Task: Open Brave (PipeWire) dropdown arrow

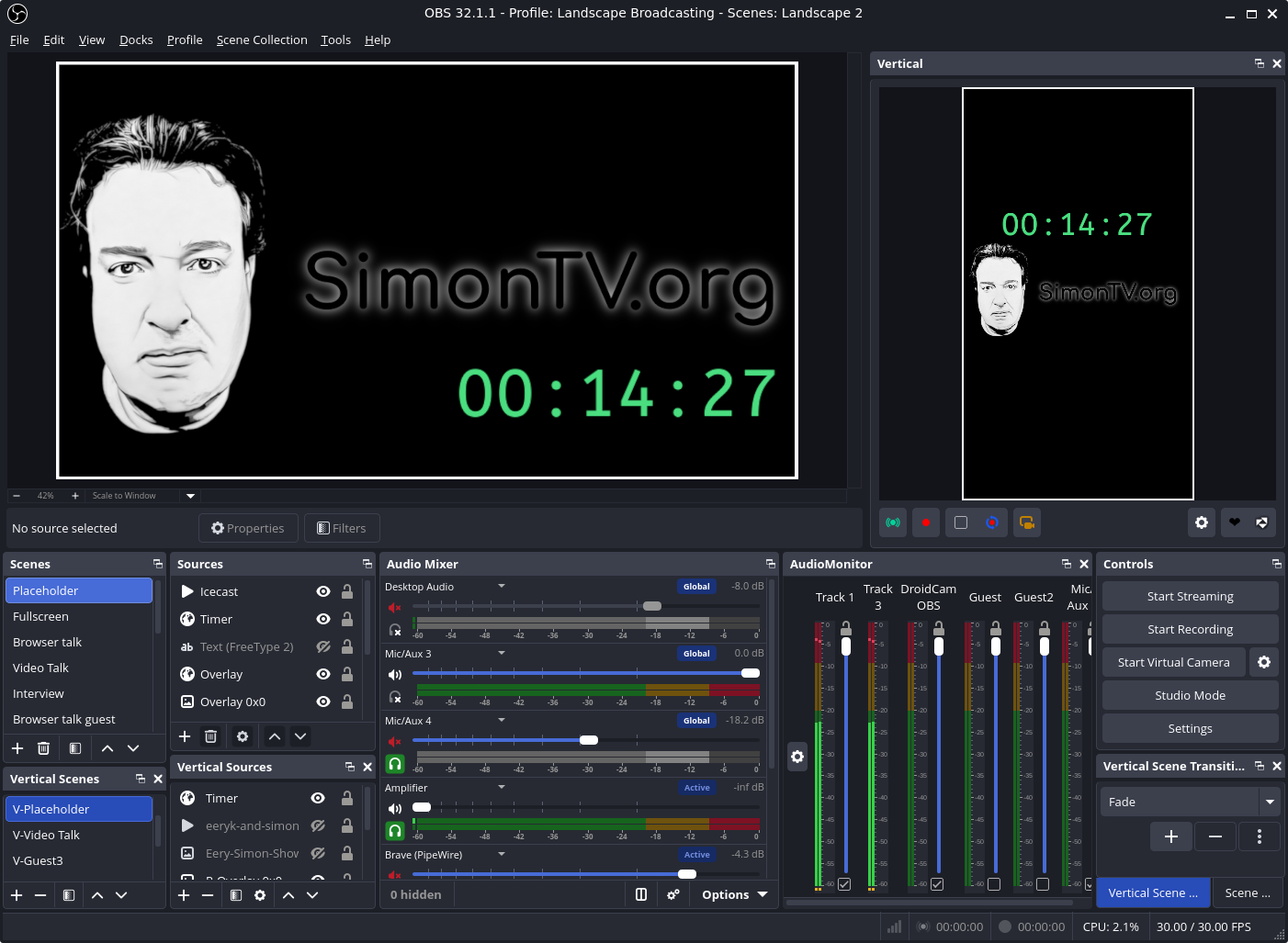Action: coord(502,854)
